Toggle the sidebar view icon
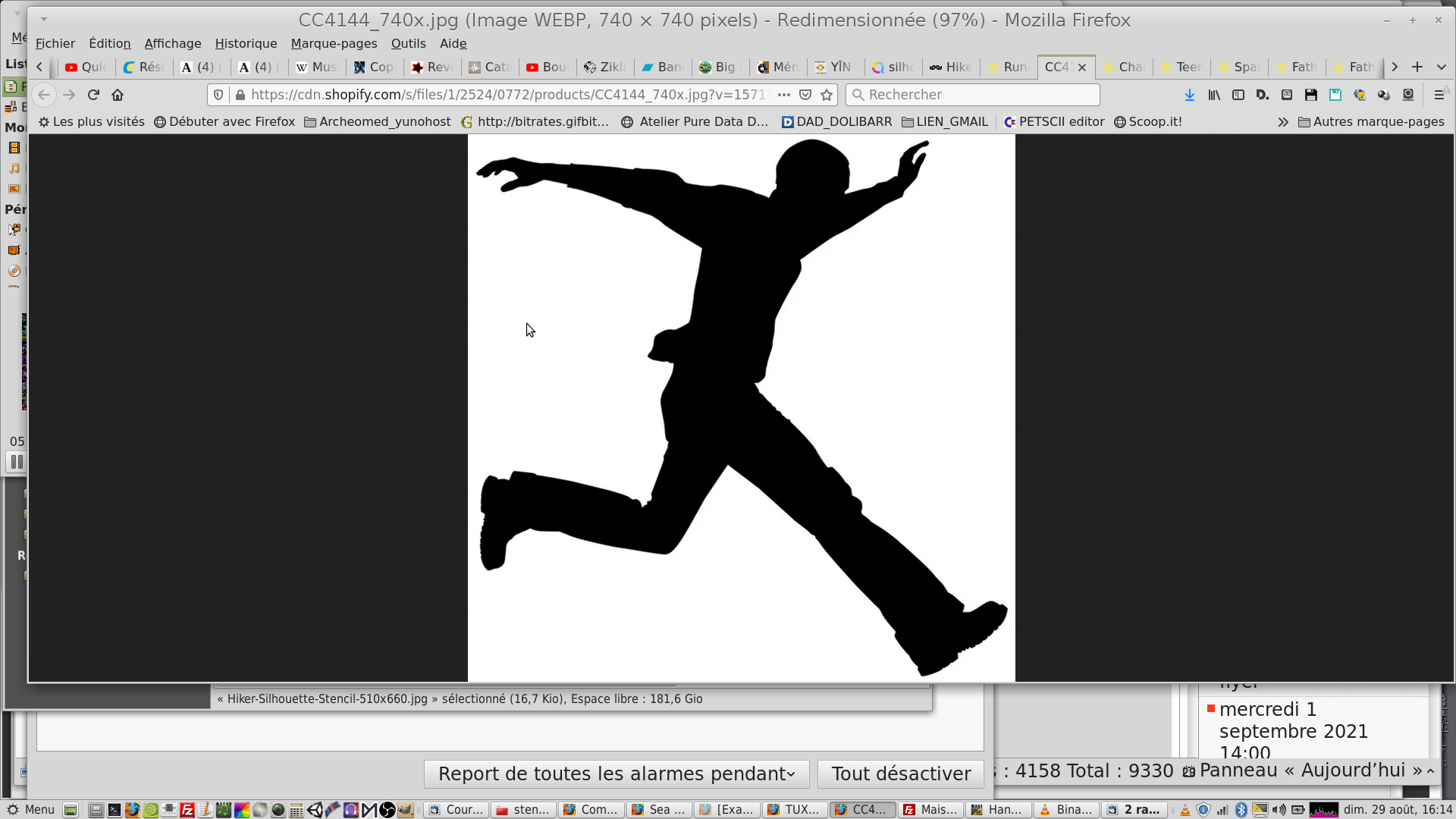The width and height of the screenshot is (1456, 819). pos(1238,95)
